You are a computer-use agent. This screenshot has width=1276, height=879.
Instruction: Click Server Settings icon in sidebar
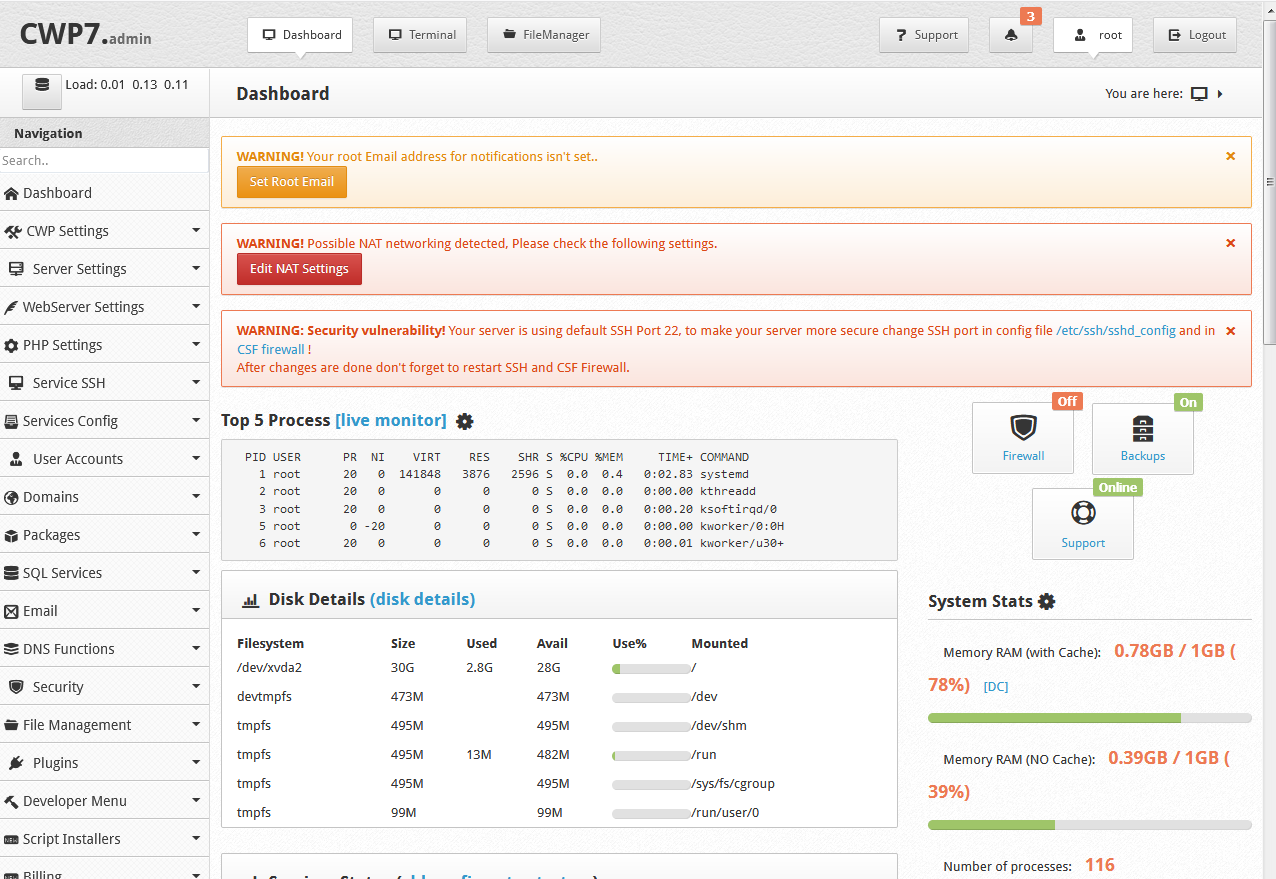pyautogui.click(x=16, y=269)
